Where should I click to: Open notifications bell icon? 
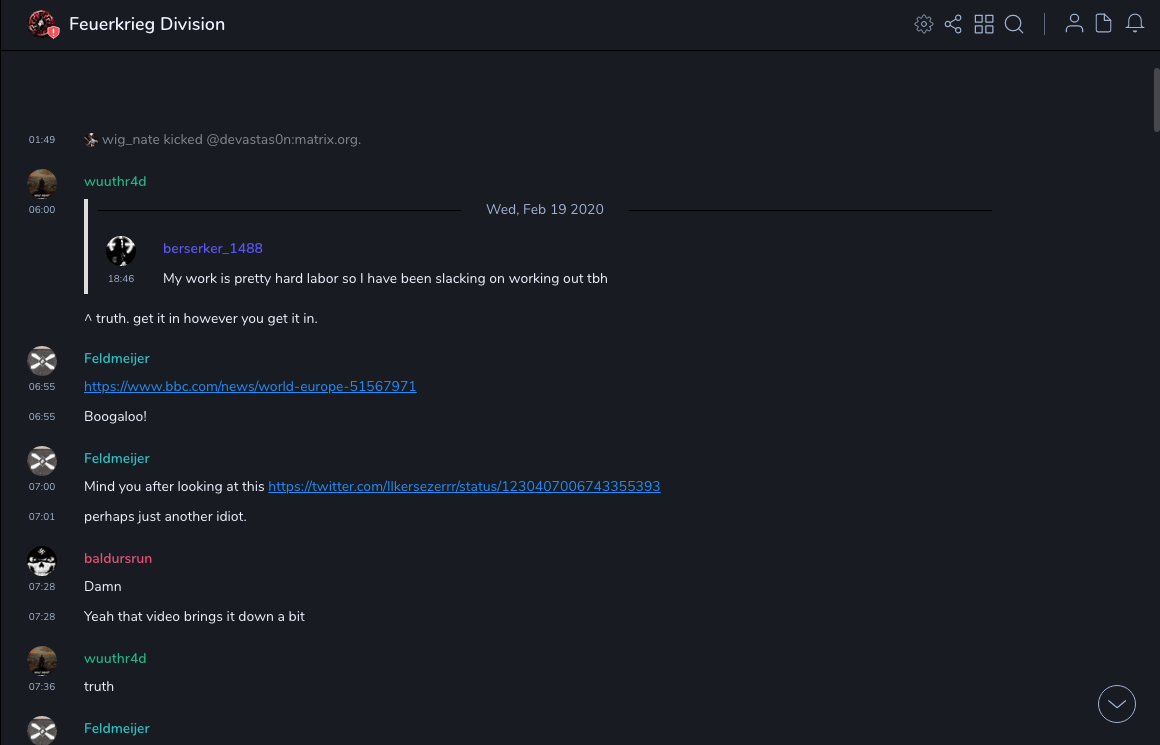[x=1135, y=24]
